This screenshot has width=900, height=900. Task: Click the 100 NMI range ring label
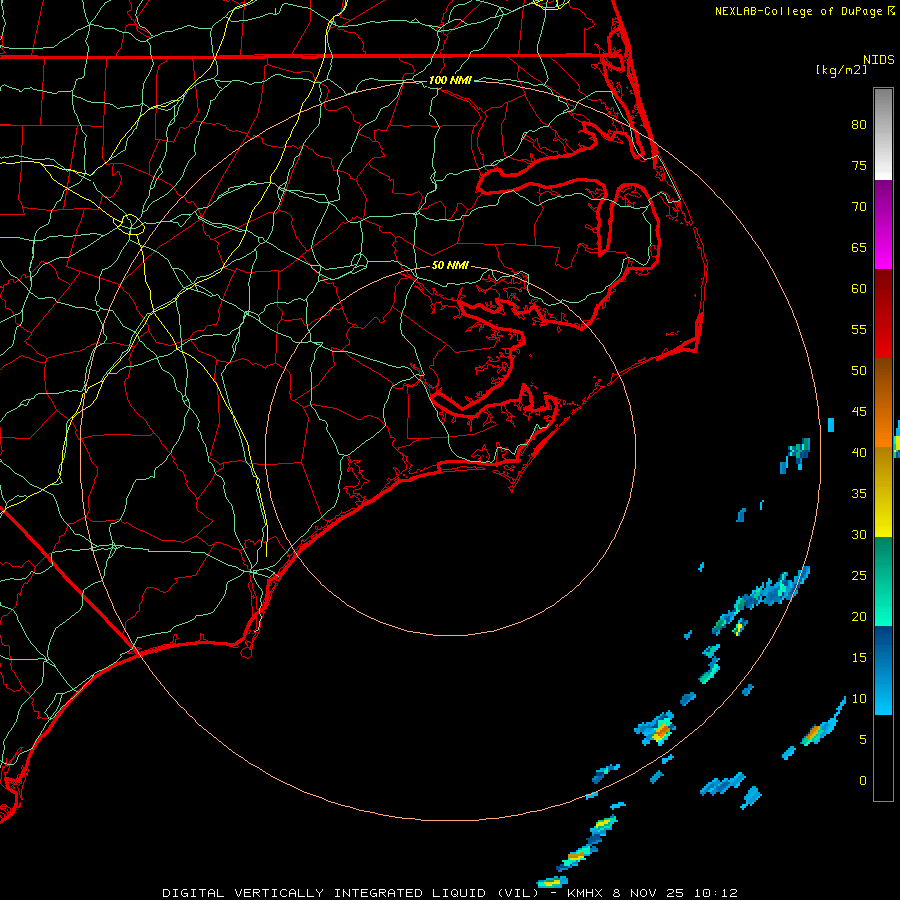coord(450,80)
